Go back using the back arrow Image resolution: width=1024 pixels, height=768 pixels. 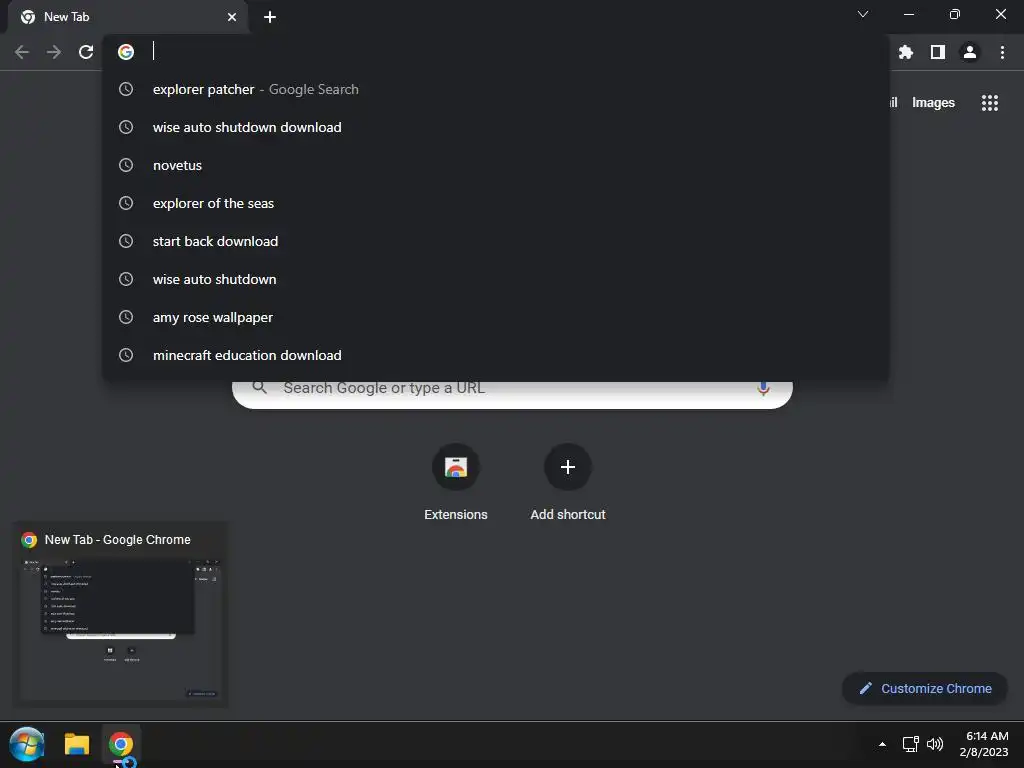tap(22, 52)
